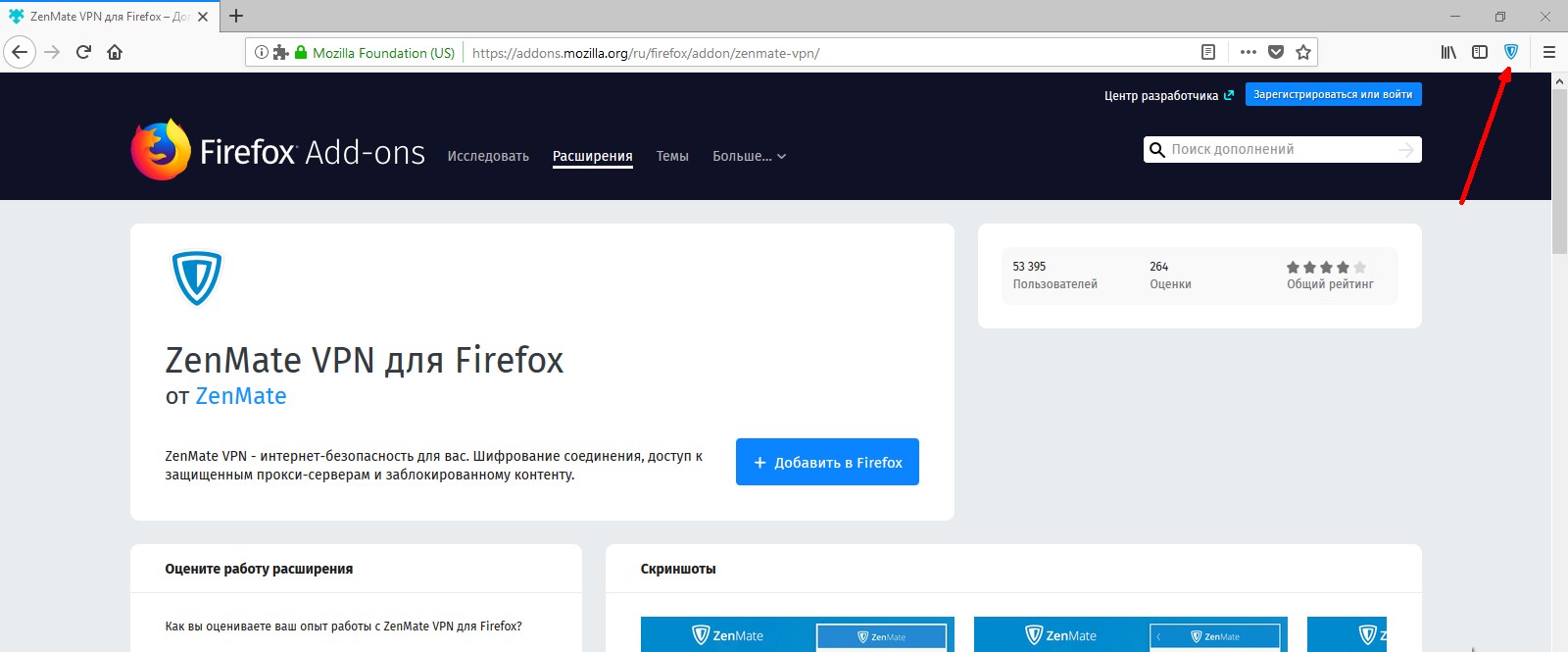
Task: Click the extension puzzle-piece icon in address bar
Action: 280,52
